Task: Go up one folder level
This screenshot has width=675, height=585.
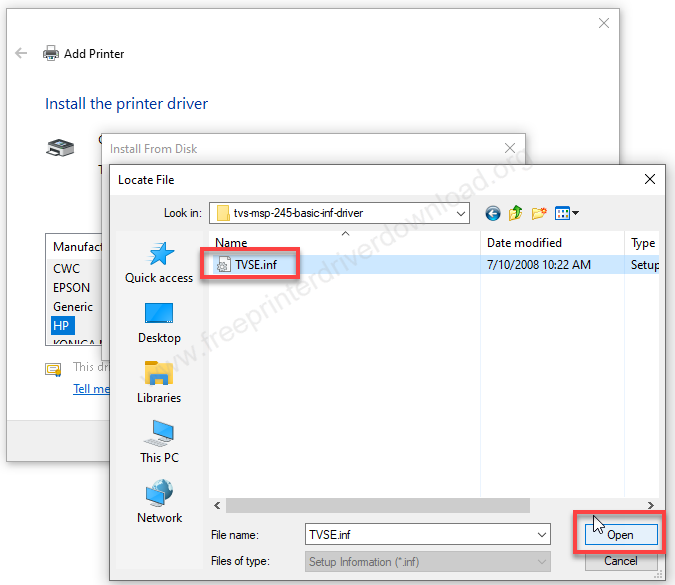Action: [x=516, y=213]
